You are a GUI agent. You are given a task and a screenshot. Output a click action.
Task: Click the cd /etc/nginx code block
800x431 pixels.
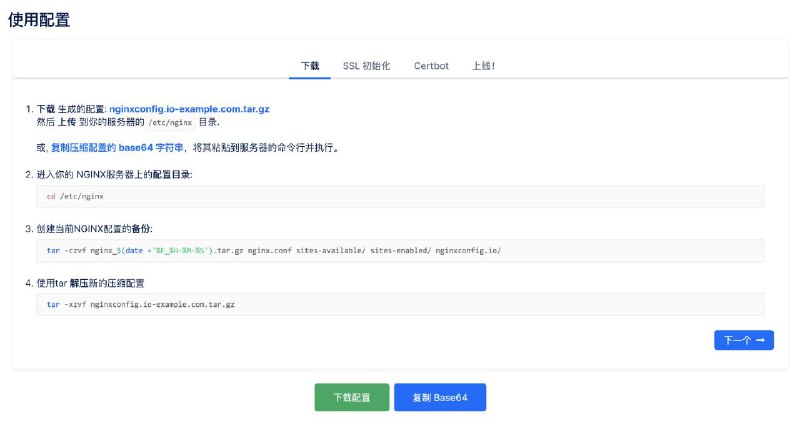point(400,196)
